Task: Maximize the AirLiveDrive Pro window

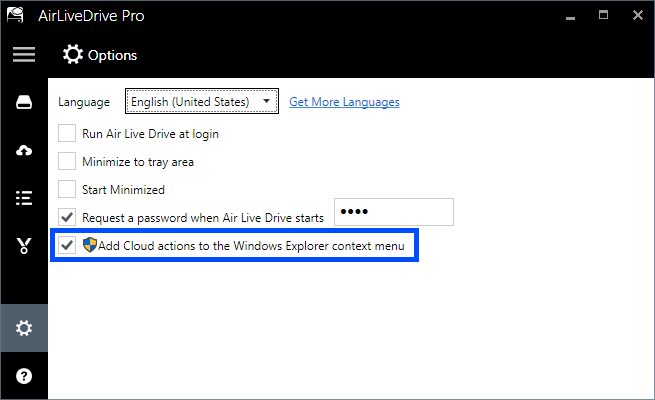Action: [603, 17]
